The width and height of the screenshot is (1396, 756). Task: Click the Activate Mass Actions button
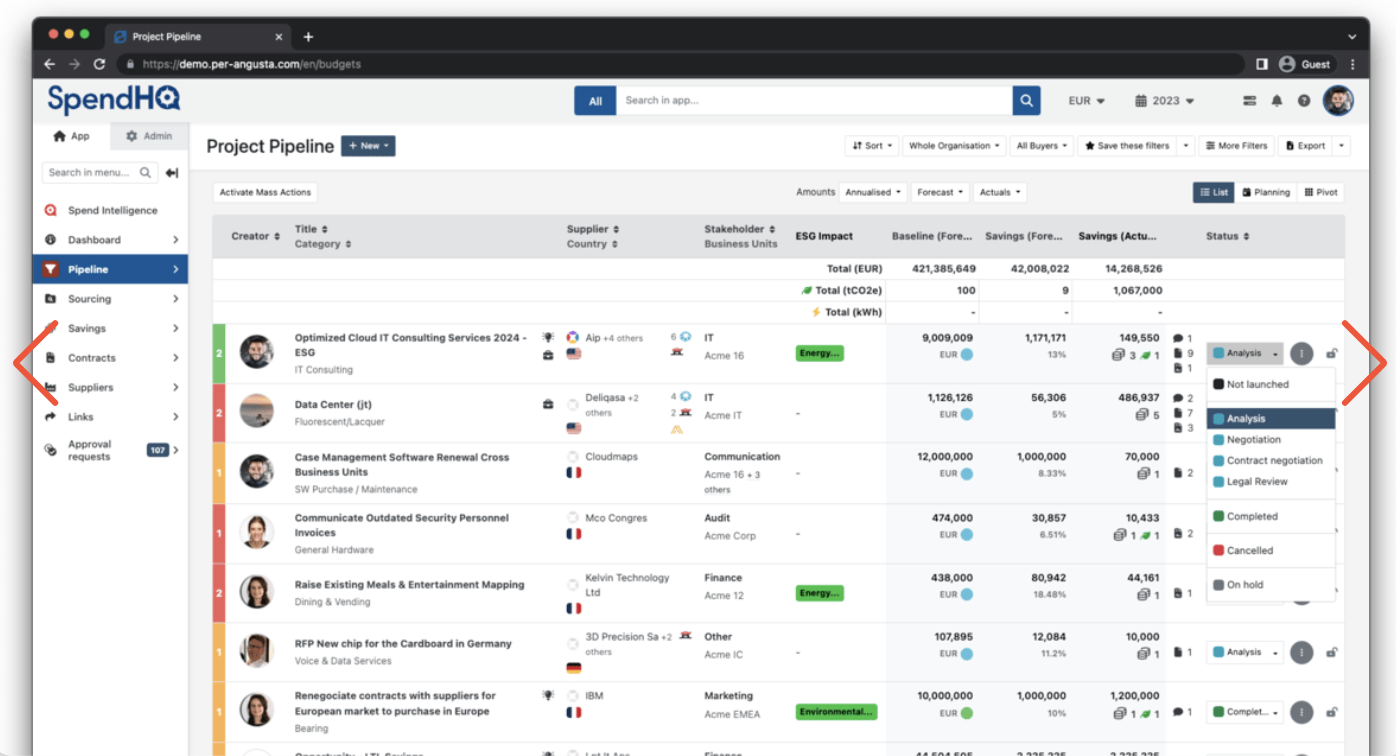265,192
